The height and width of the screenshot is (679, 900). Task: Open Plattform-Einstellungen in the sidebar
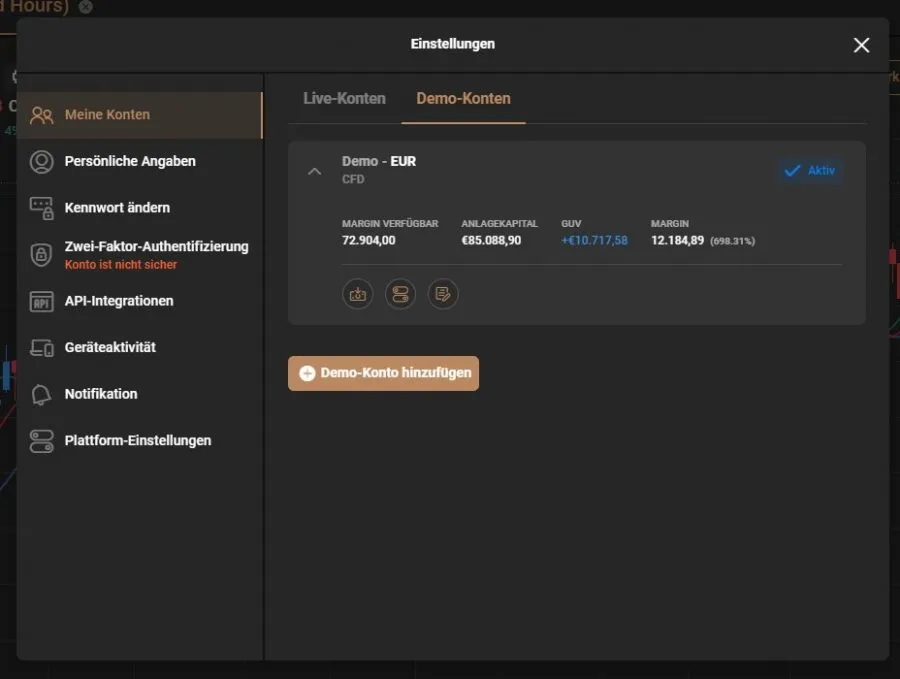tap(137, 440)
